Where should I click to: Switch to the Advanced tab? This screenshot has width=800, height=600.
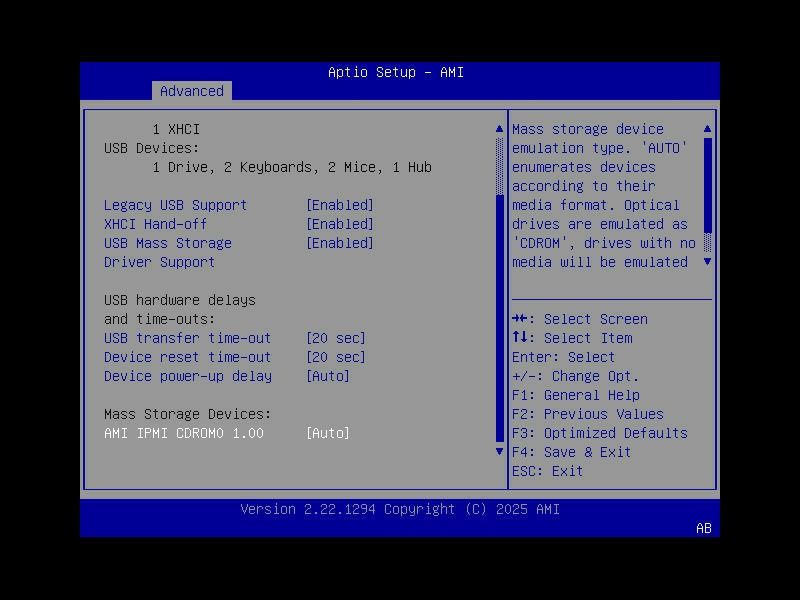(191, 91)
